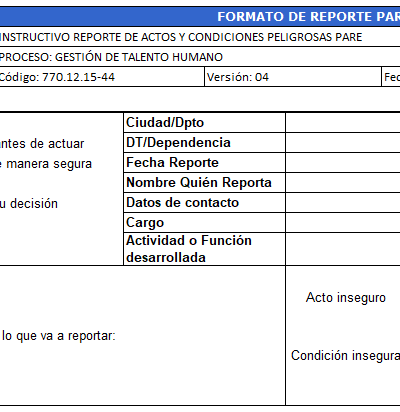
Task: Select the Nombre Quién Reporta label
Action: click(x=199, y=183)
